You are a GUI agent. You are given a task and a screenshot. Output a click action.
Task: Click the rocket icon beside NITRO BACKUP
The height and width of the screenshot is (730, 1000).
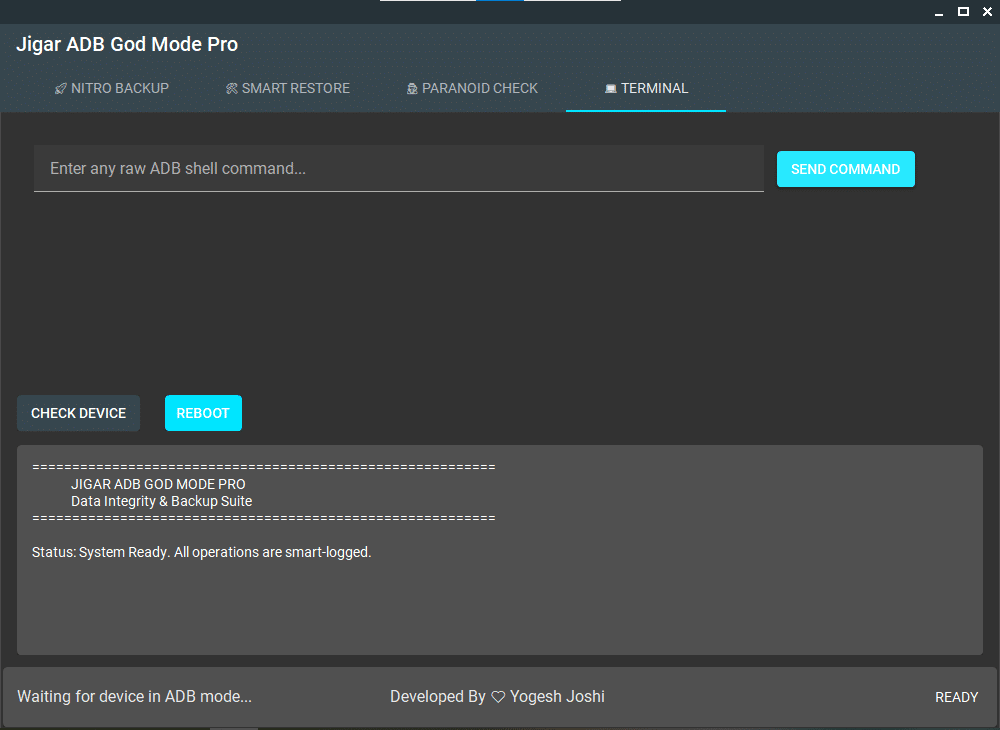(59, 88)
